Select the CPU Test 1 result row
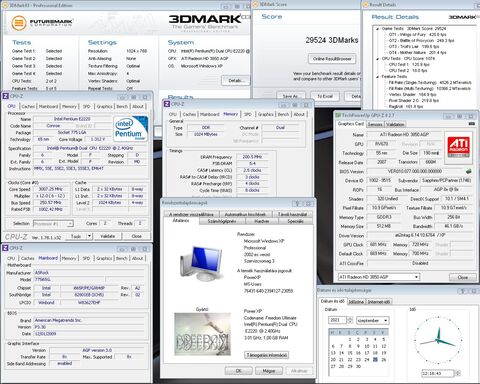The image size is (480, 384). pyautogui.click(x=409, y=65)
